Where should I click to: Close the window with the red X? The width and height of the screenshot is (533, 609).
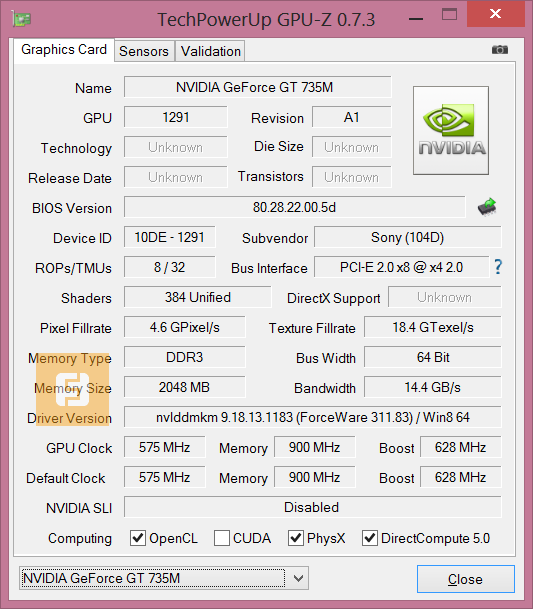[496, 14]
